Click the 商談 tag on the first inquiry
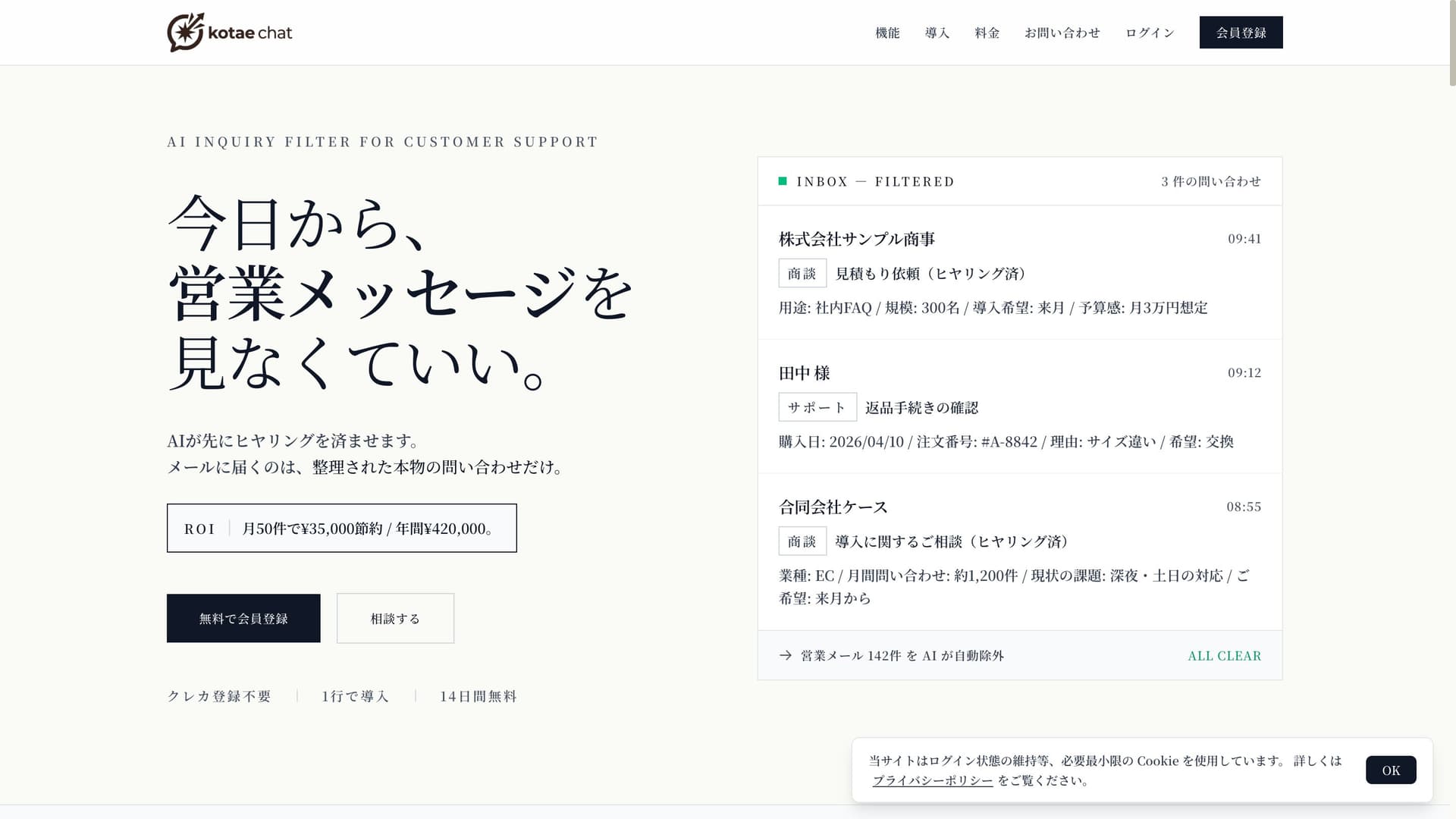This screenshot has width=1456, height=819. click(x=802, y=273)
